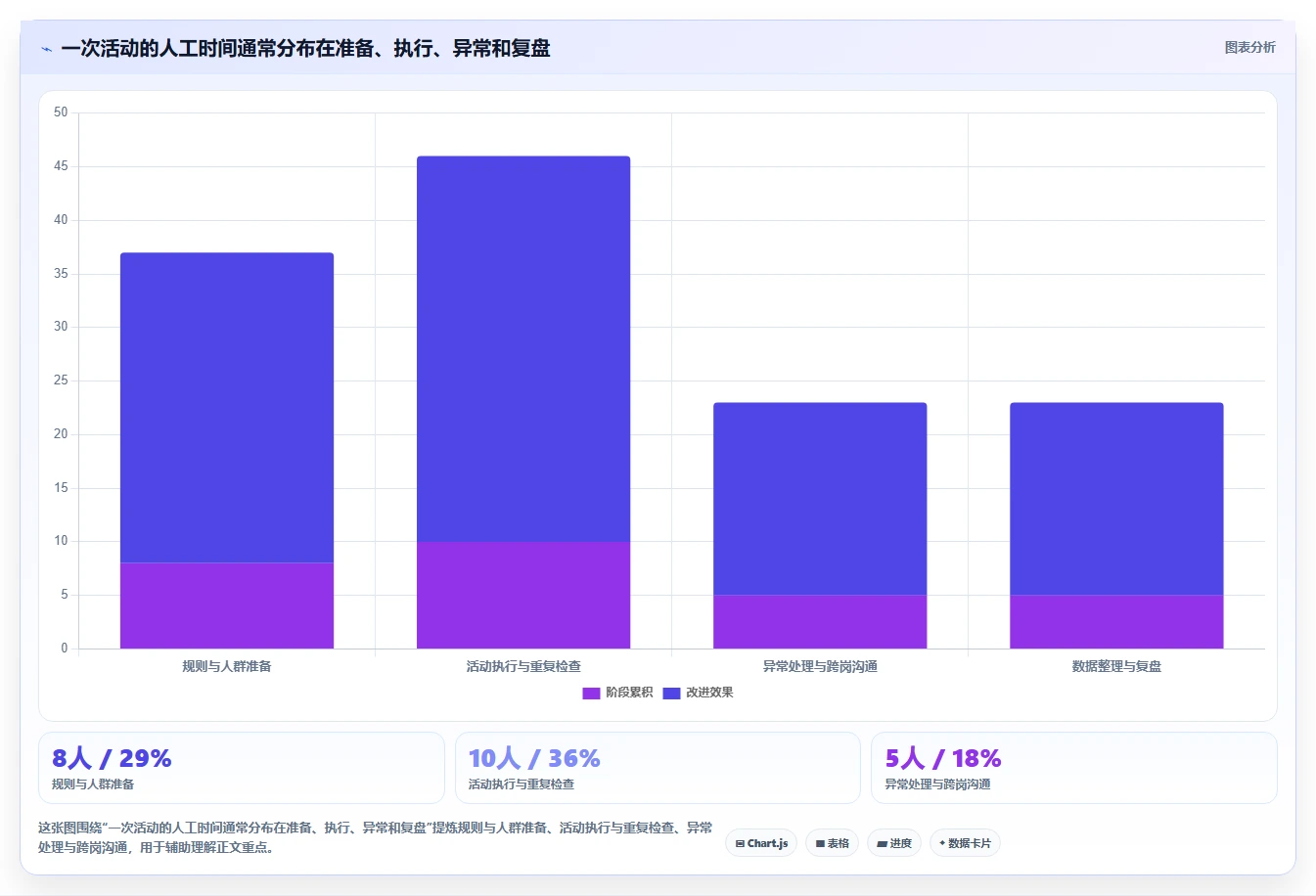This screenshot has height=896, width=1316.
Task: Click x-axis label 数据整理与复盘
Action: (x=1116, y=666)
